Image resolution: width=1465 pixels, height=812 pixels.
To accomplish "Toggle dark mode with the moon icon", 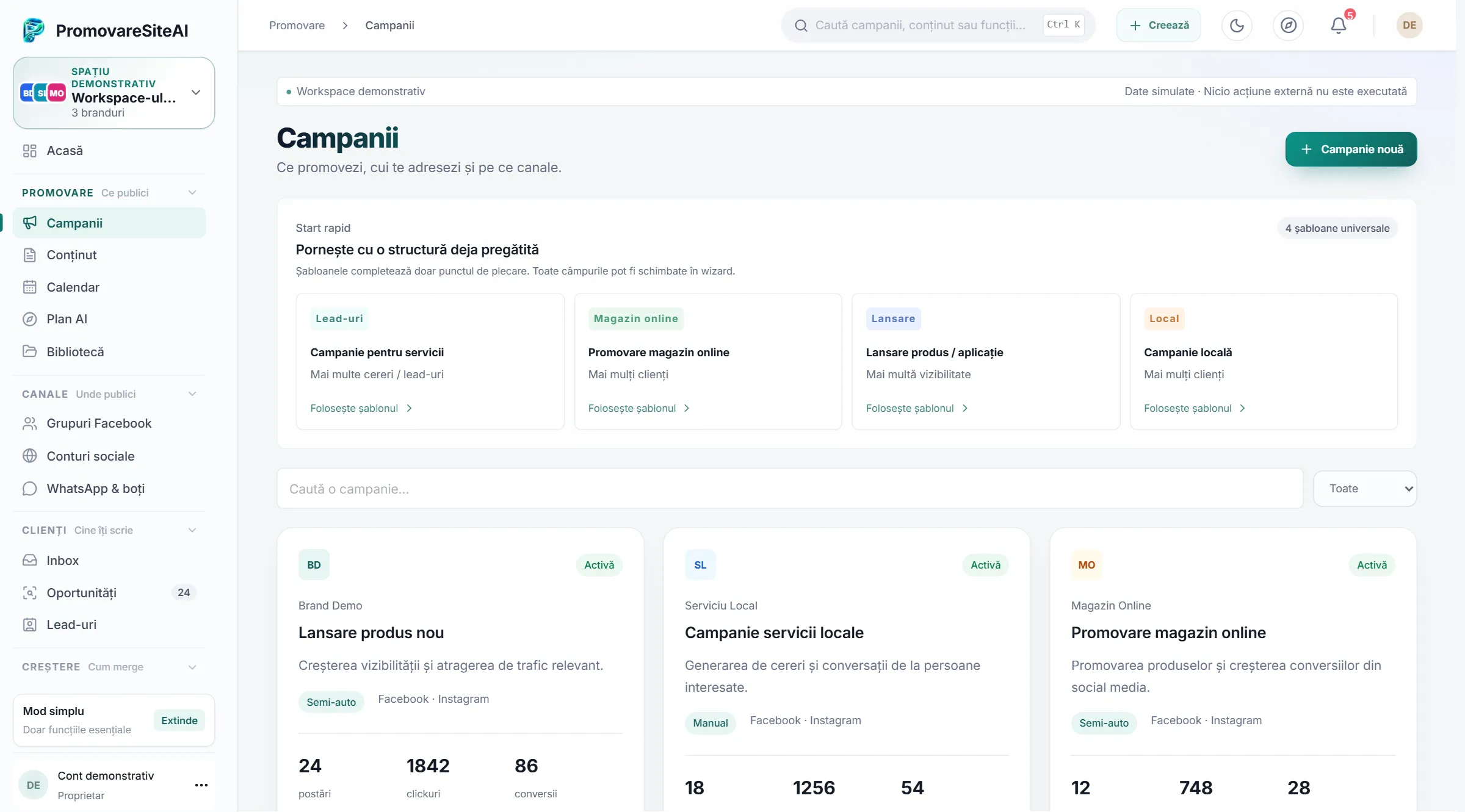I will (x=1237, y=25).
